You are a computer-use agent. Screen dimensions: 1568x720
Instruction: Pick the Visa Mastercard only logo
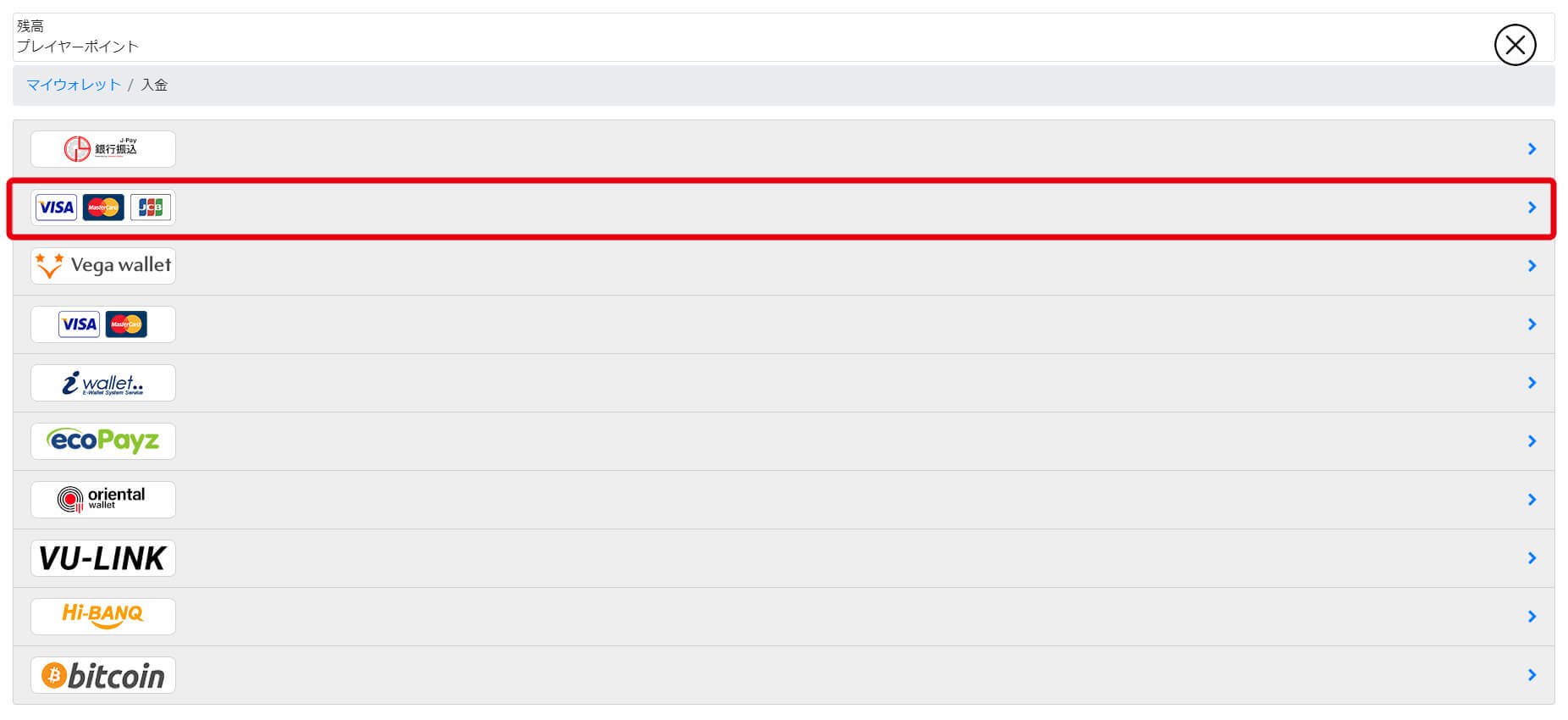pos(103,324)
